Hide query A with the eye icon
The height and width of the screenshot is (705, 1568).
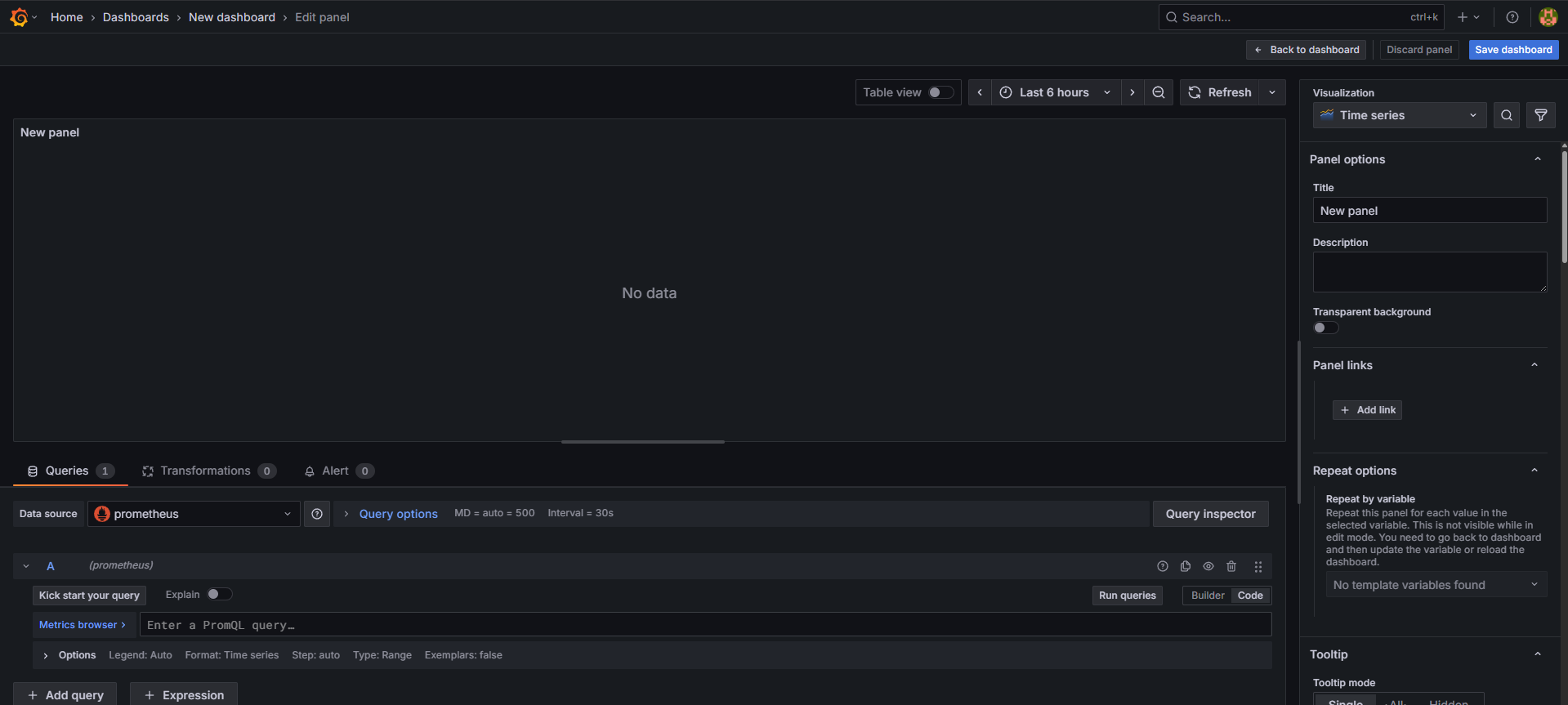tap(1208, 566)
